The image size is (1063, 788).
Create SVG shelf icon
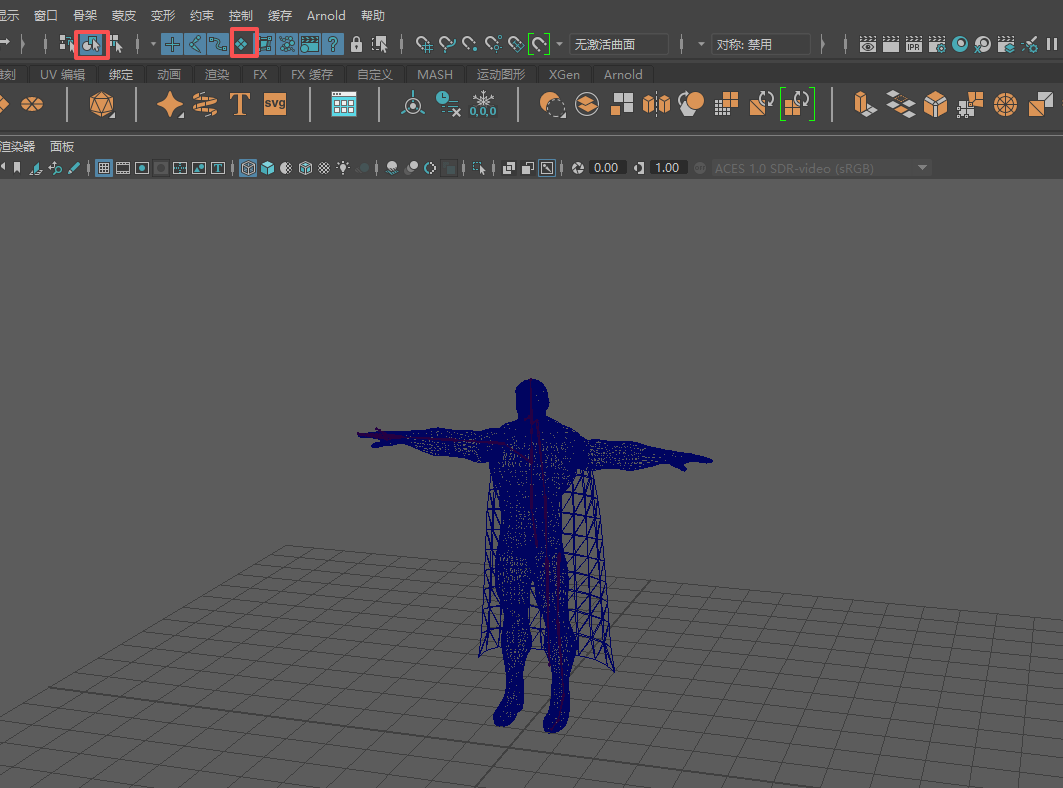(x=275, y=104)
